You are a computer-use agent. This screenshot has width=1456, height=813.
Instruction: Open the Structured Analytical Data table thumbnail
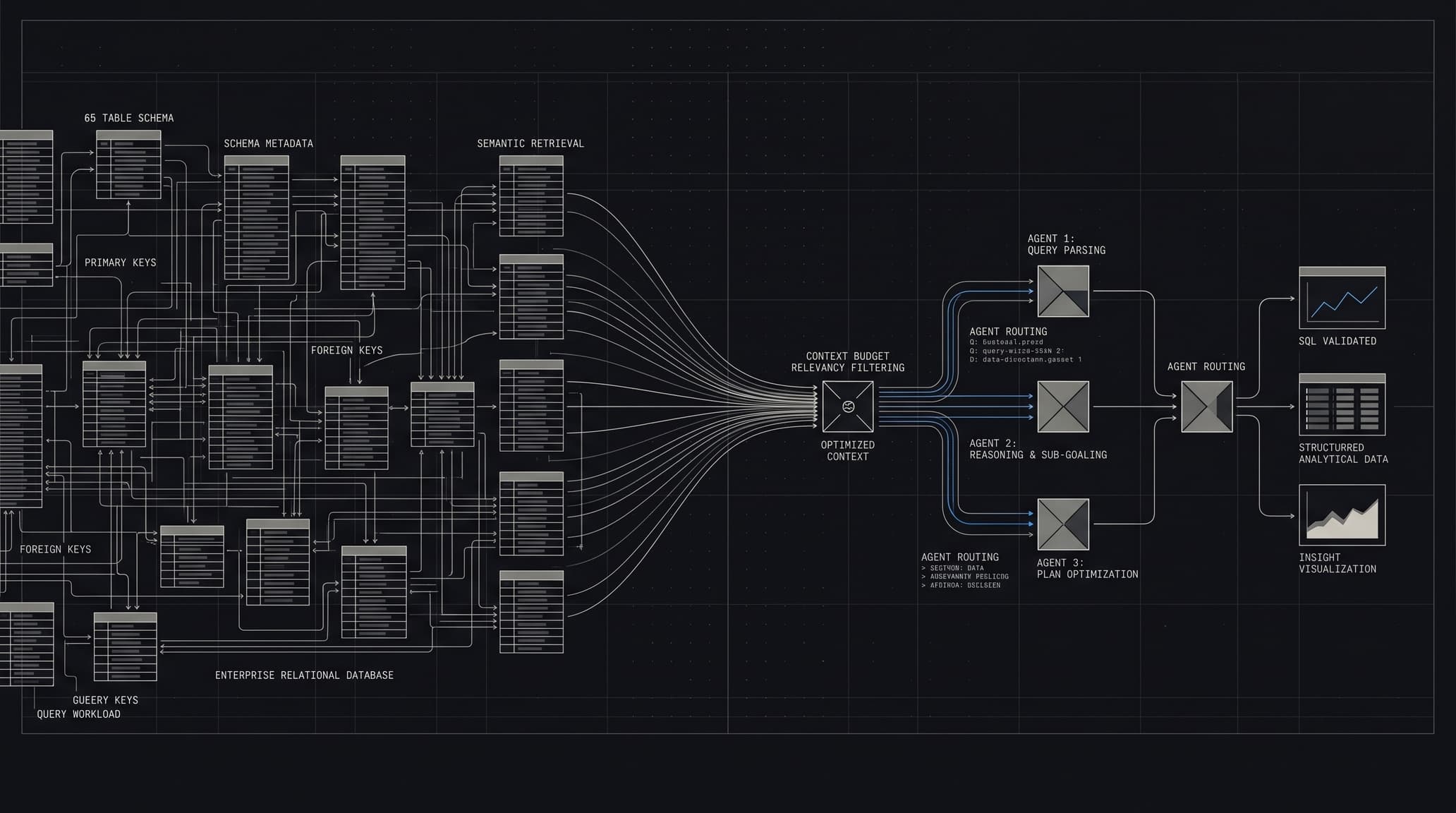[x=1342, y=404]
